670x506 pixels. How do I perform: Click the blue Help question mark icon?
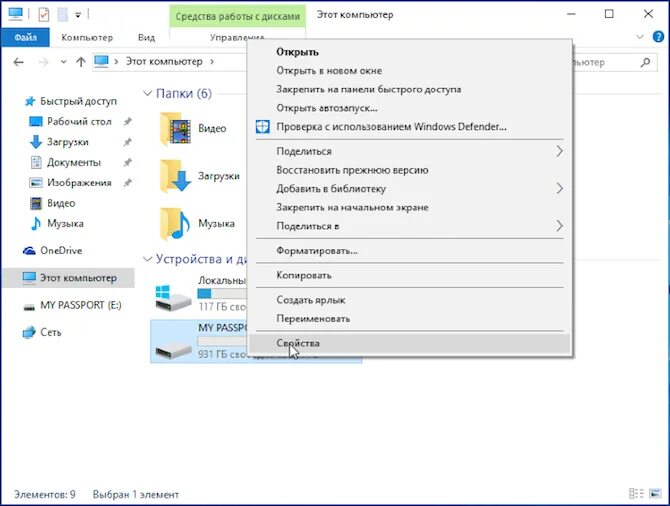658,37
